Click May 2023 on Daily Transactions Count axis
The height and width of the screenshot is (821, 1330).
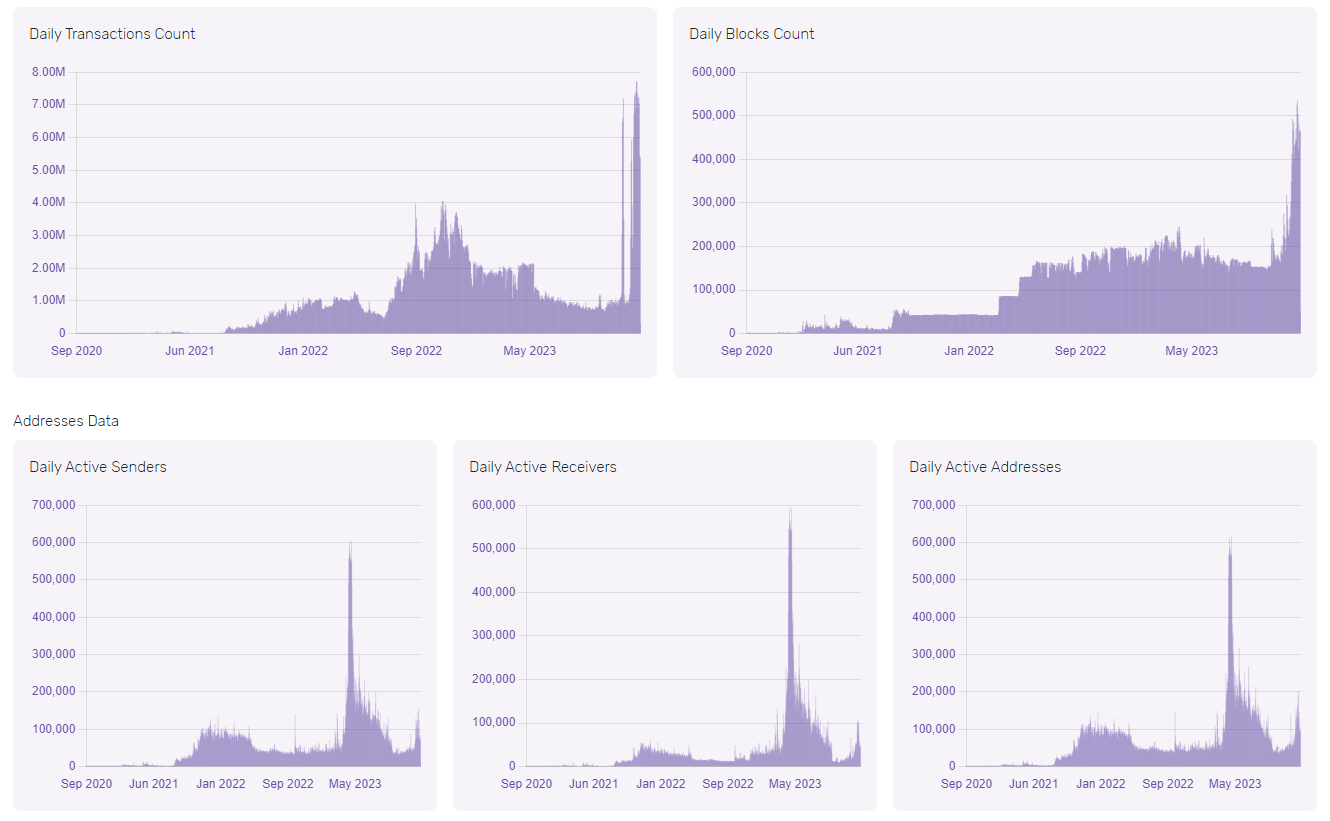point(529,351)
